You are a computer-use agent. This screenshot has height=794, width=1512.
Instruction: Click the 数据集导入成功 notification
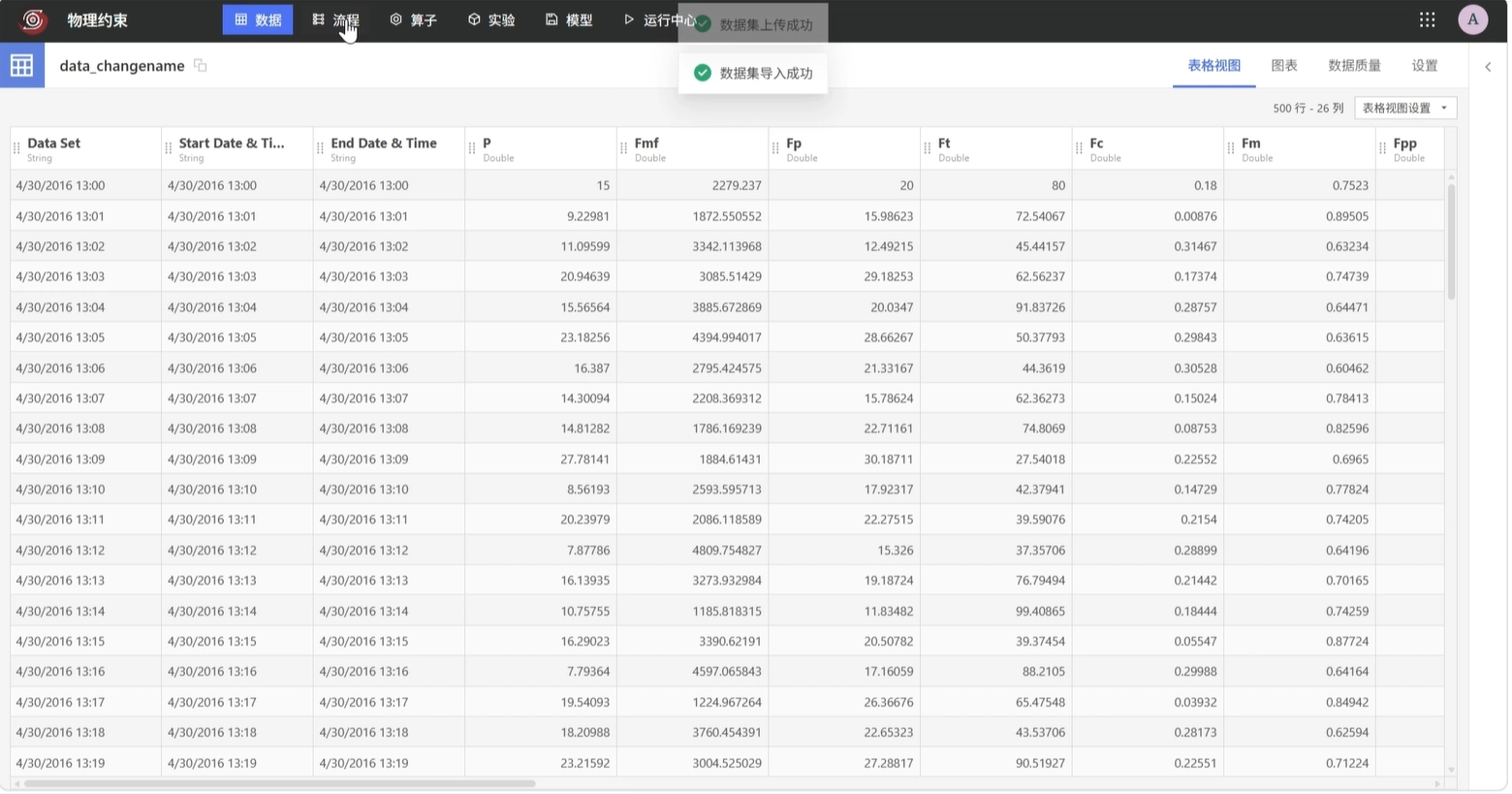(753, 73)
